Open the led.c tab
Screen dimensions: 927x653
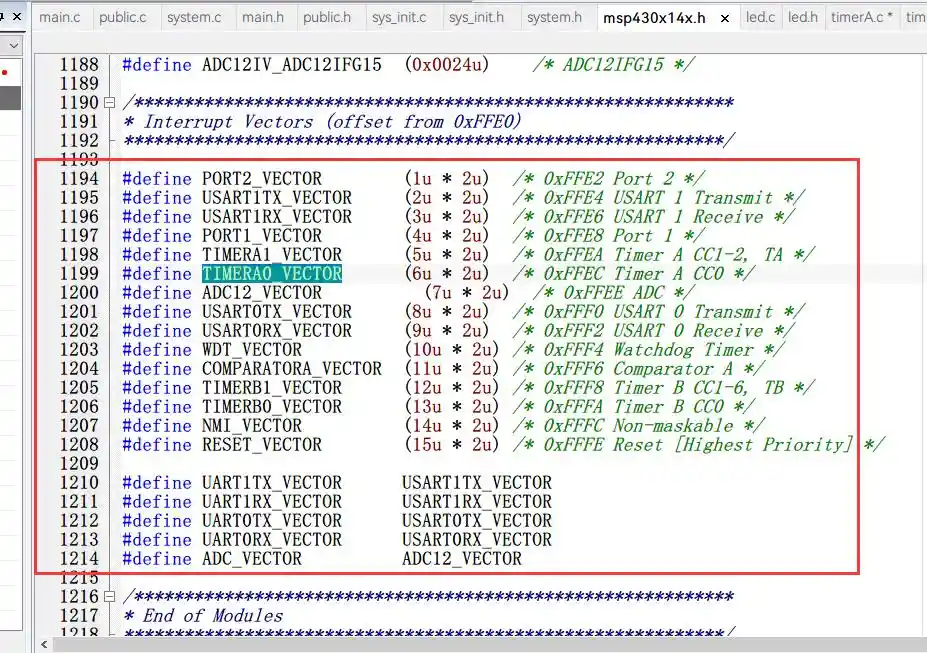click(x=760, y=18)
